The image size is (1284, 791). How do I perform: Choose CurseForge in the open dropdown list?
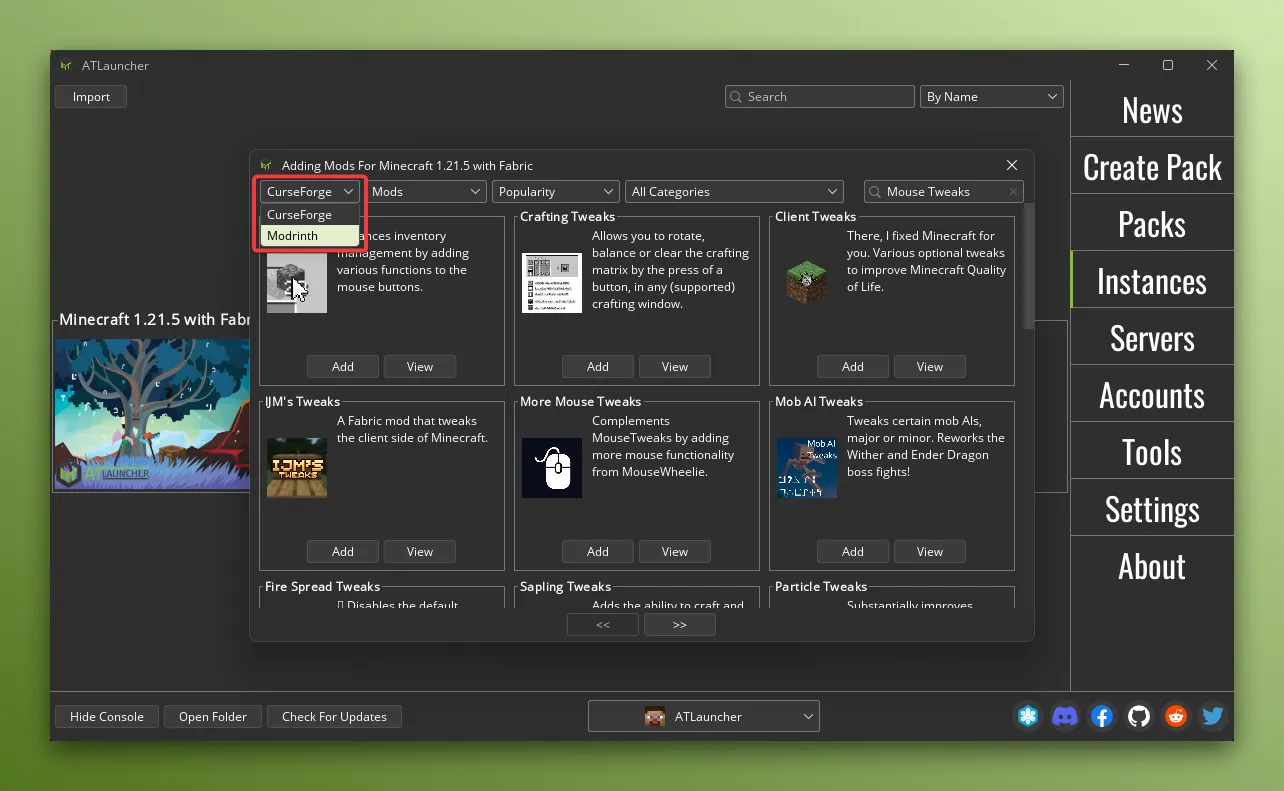(x=309, y=215)
